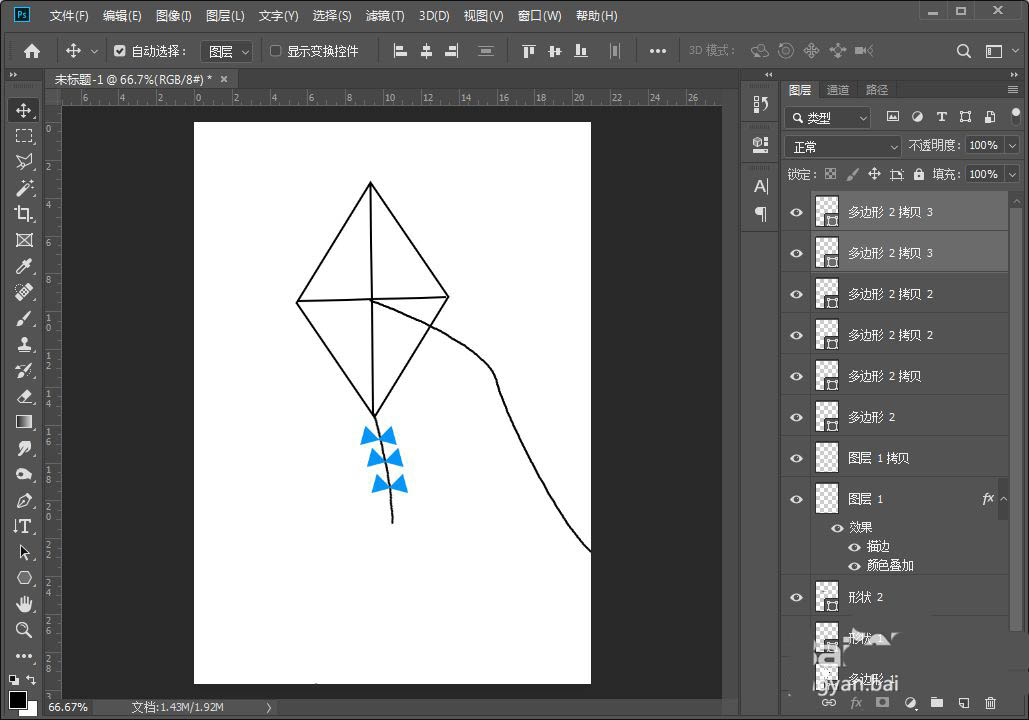The height and width of the screenshot is (720, 1029).
Task: Filter layers by type layers (T icon)
Action: [x=942, y=117]
